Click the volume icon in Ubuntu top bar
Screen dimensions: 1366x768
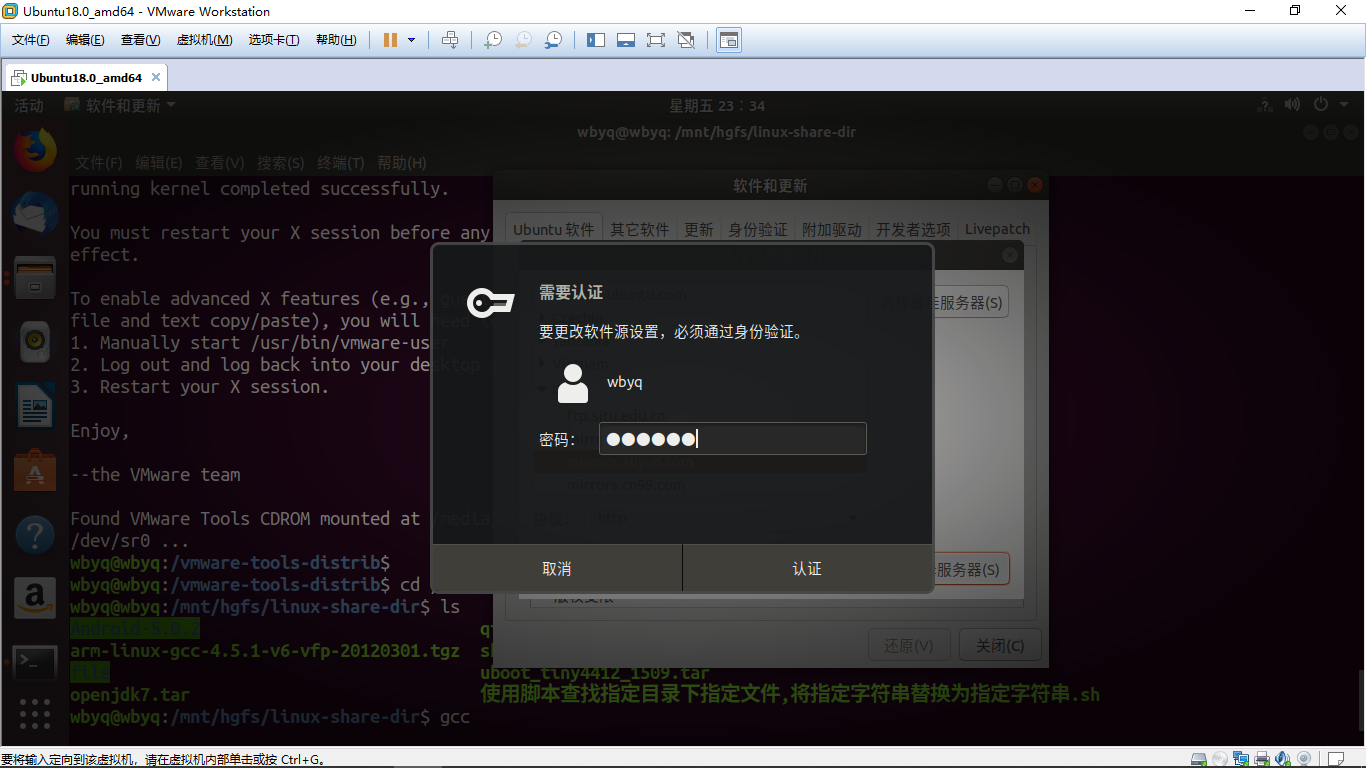(1292, 105)
